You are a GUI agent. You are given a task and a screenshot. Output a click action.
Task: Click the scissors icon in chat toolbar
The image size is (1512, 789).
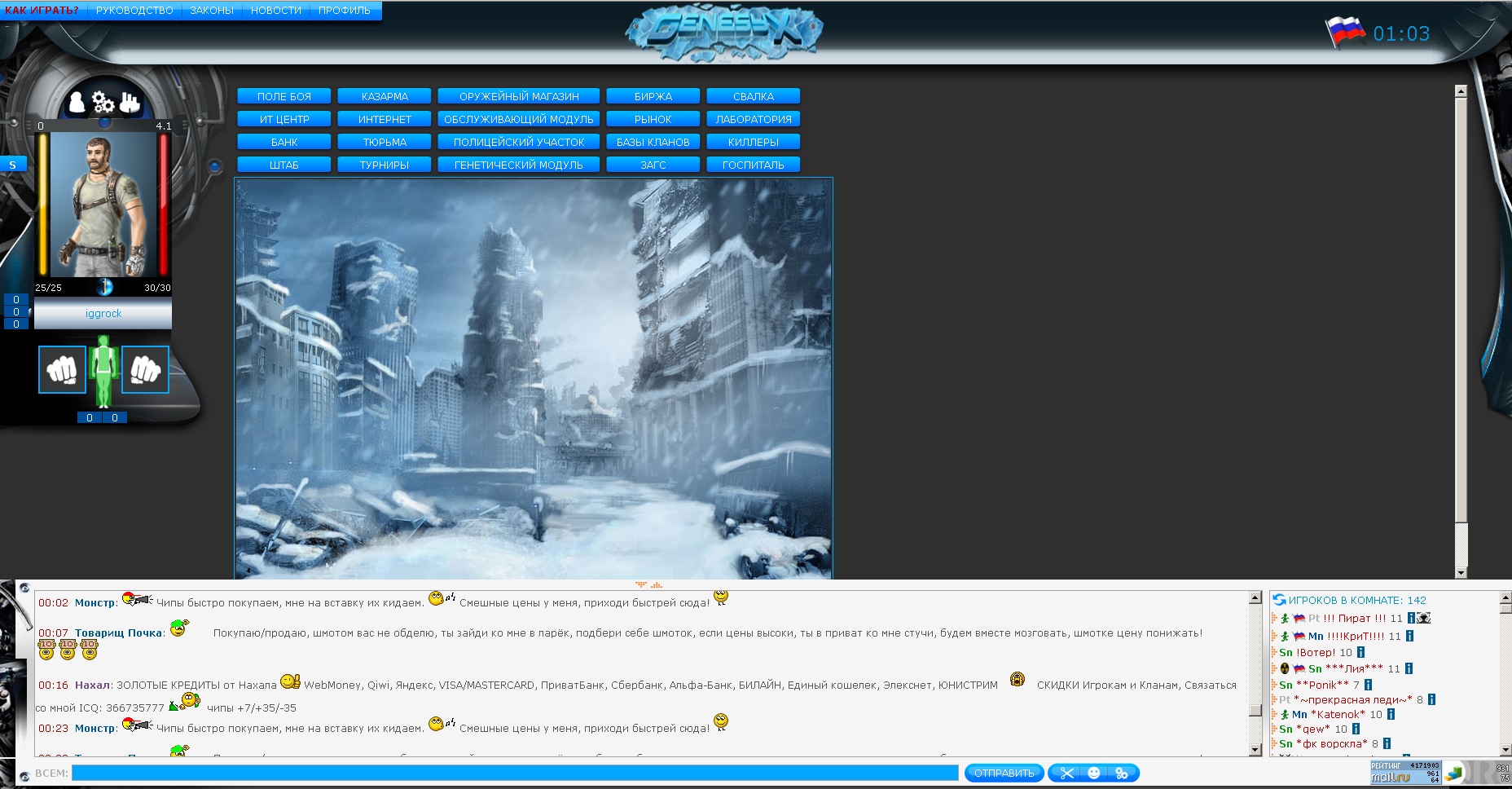click(1066, 773)
